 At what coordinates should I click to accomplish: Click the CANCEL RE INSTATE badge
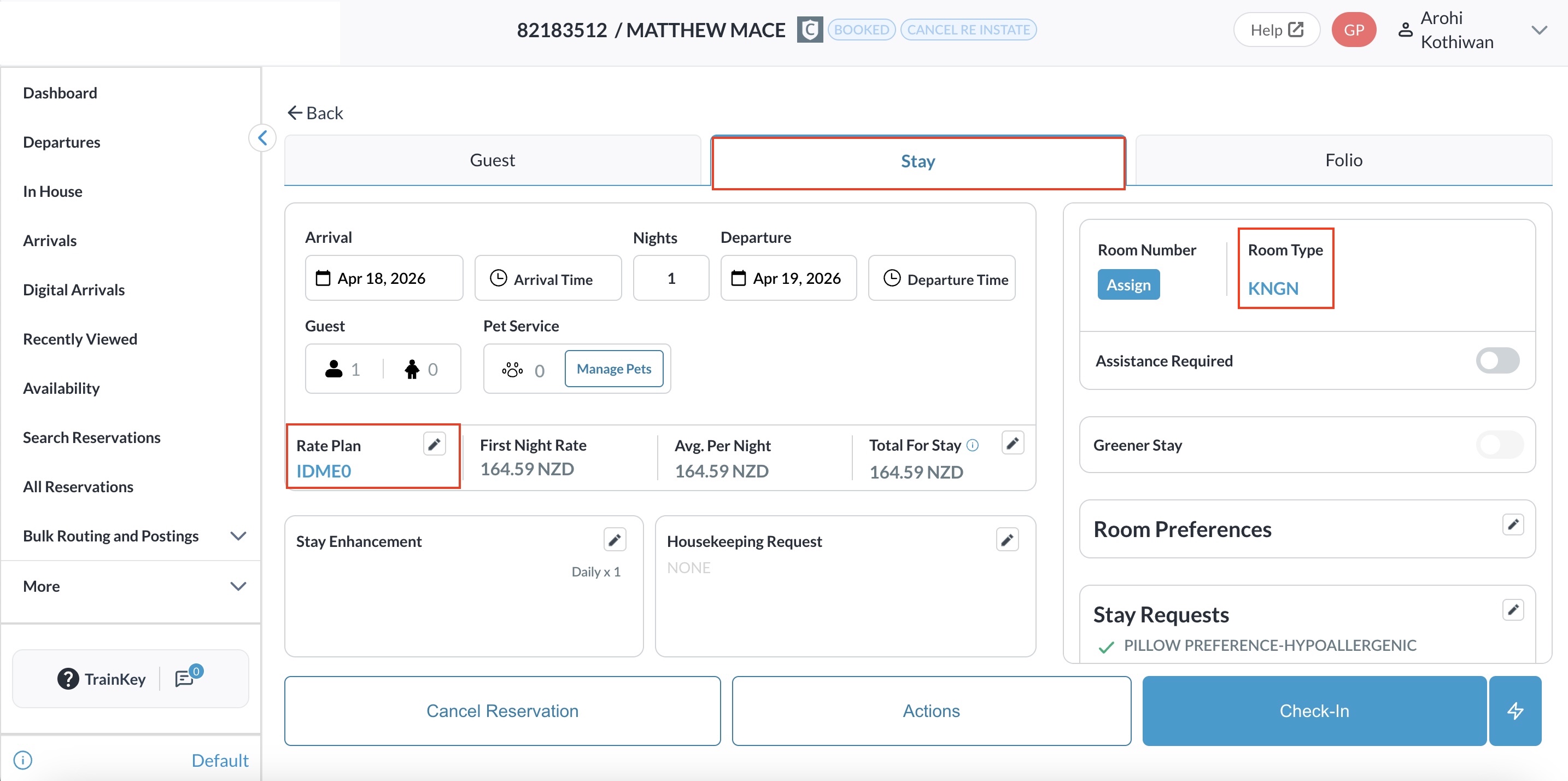pos(968,30)
